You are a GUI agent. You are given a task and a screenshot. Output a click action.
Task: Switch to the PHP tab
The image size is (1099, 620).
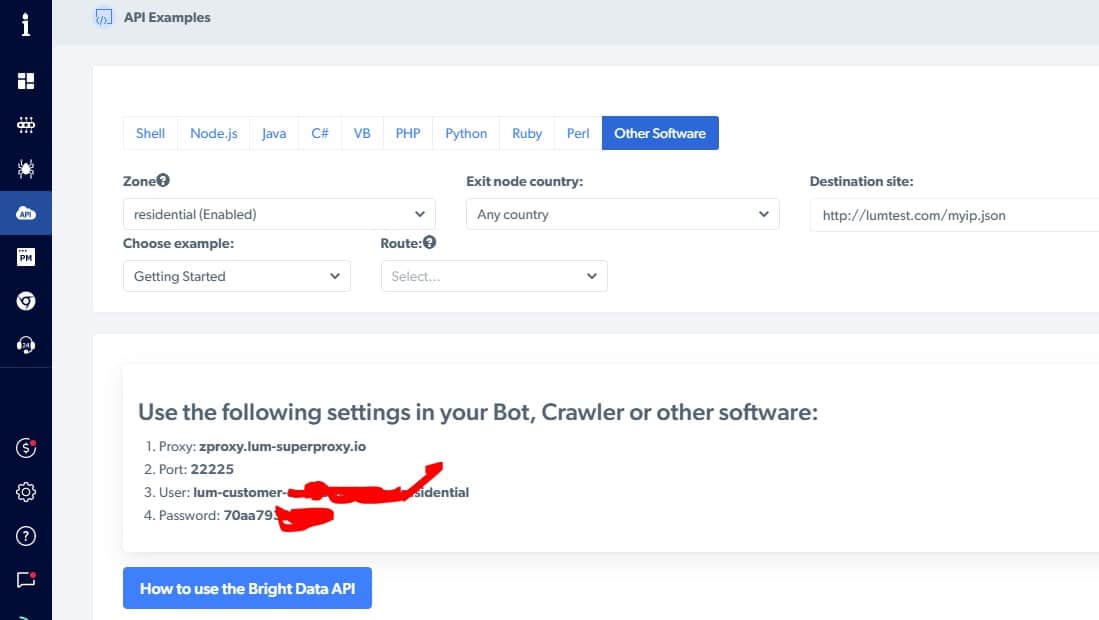coord(408,133)
